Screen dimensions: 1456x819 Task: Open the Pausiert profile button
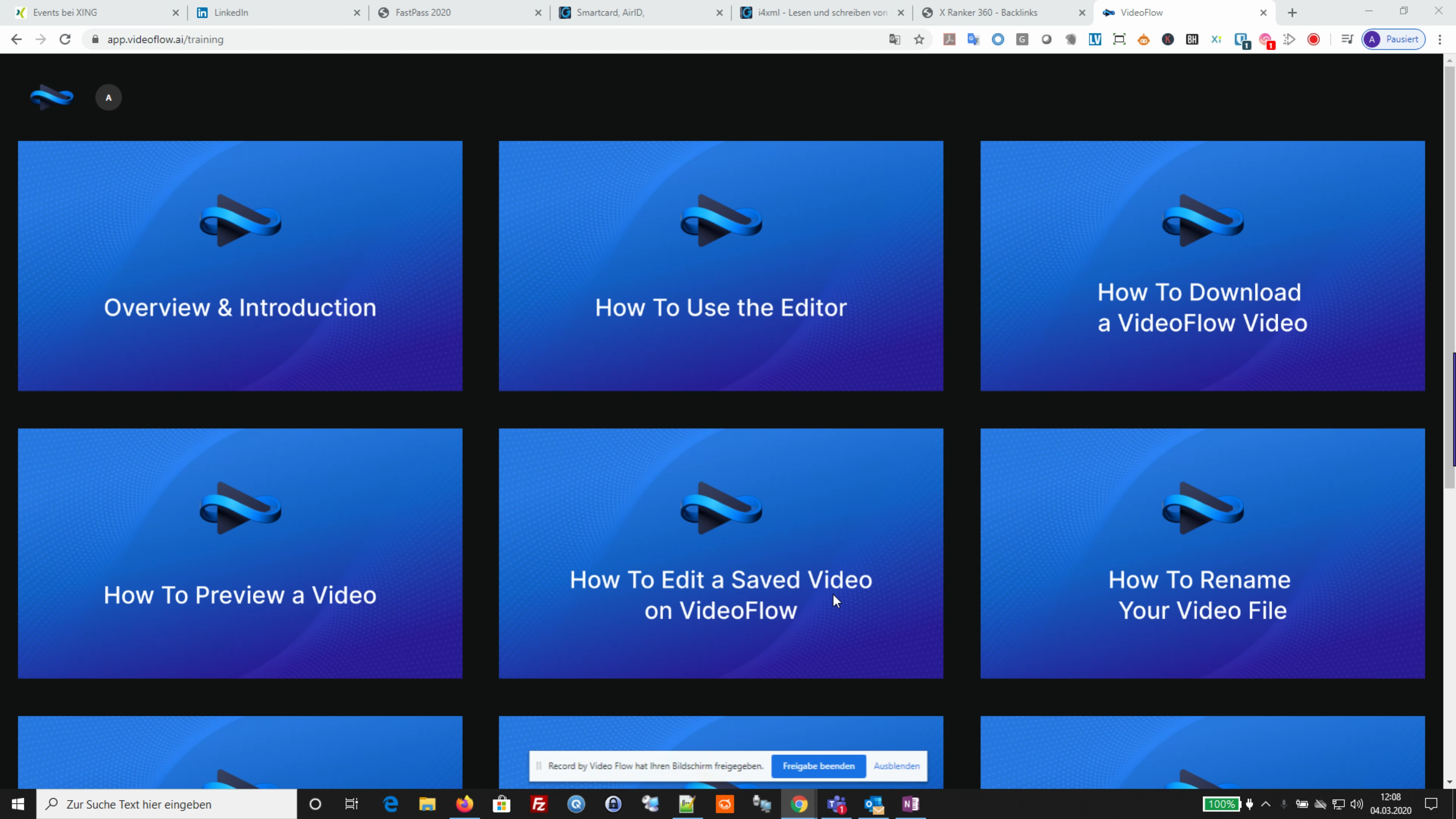point(1393,39)
